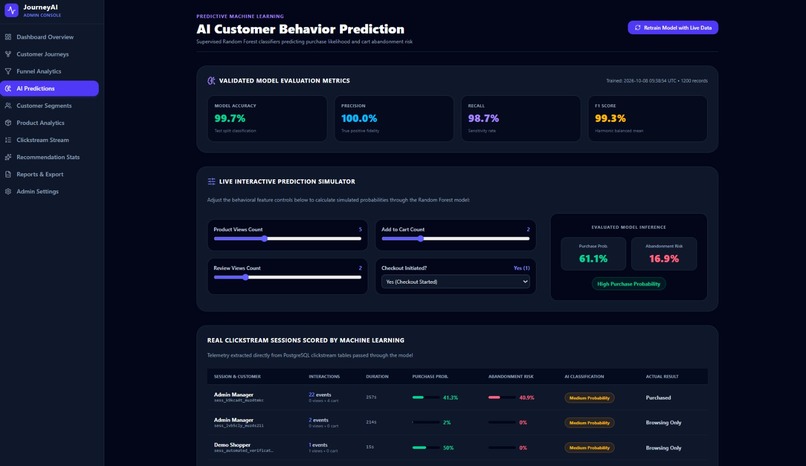Click the Customer Segments people icon

coord(8,105)
